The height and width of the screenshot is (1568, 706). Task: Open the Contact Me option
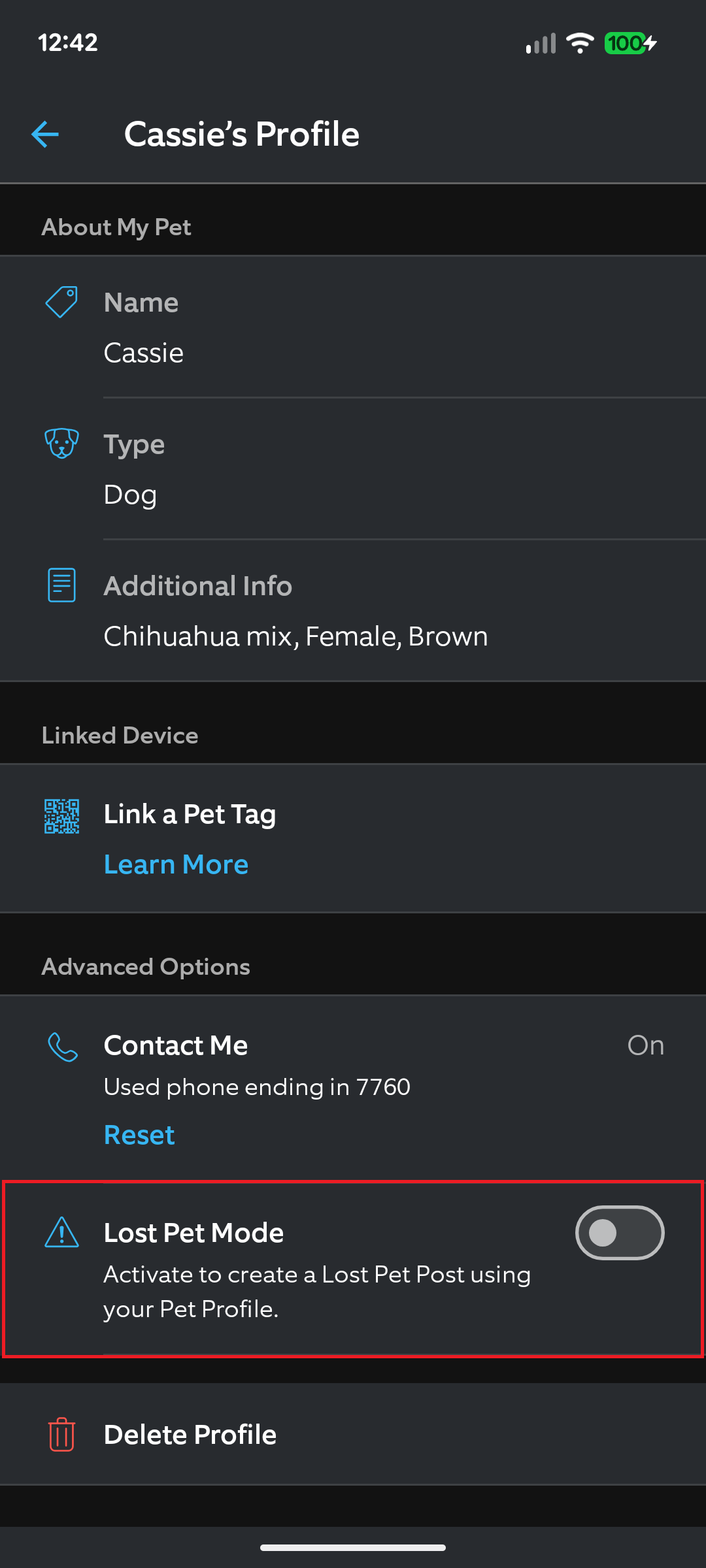click(353, 1089)
